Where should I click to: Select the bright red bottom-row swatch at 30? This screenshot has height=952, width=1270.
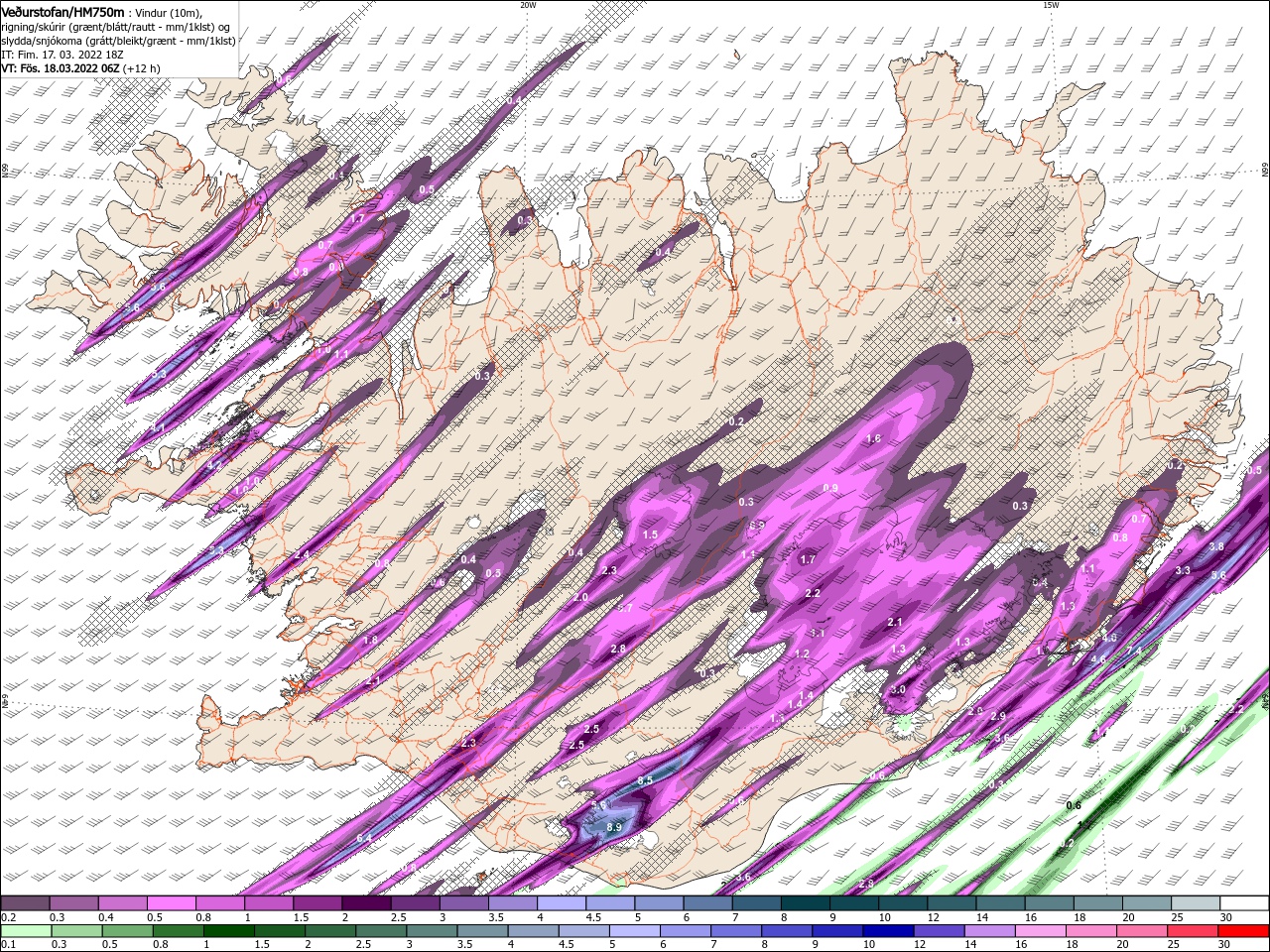[1242, 931]
